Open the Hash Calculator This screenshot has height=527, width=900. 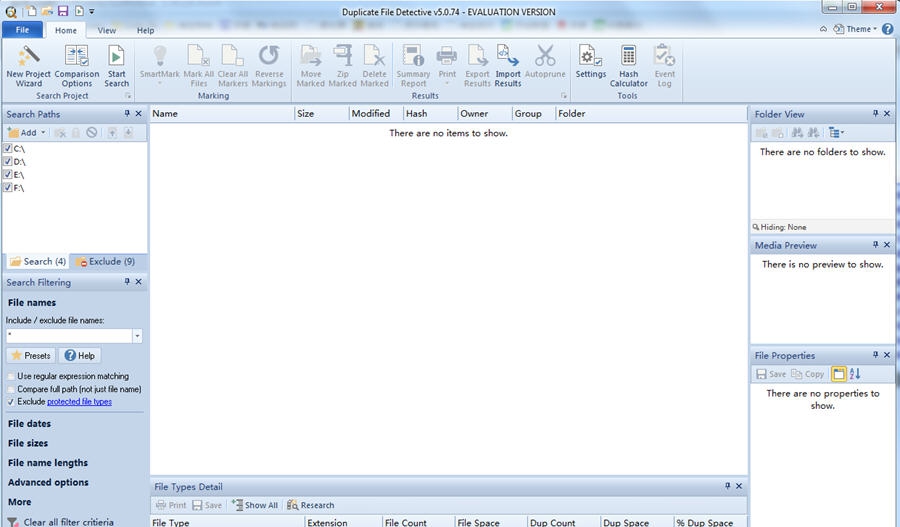(629, 66)
